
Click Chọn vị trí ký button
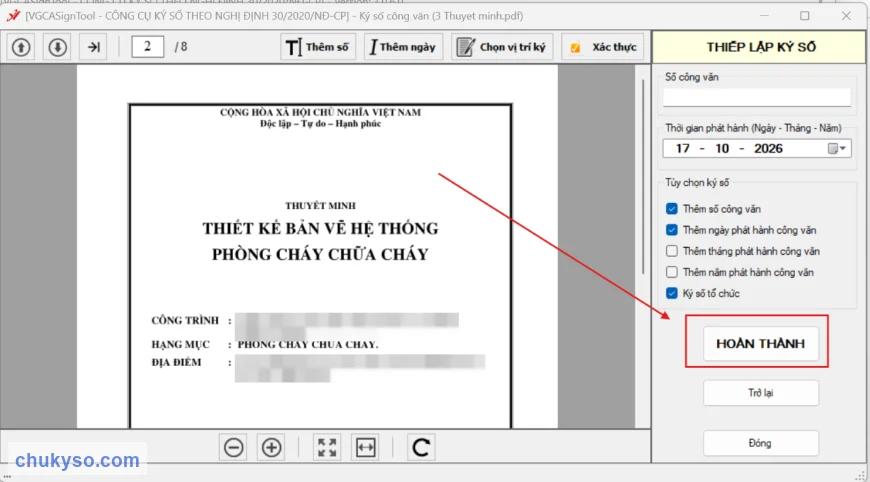[x=502, y=47]
